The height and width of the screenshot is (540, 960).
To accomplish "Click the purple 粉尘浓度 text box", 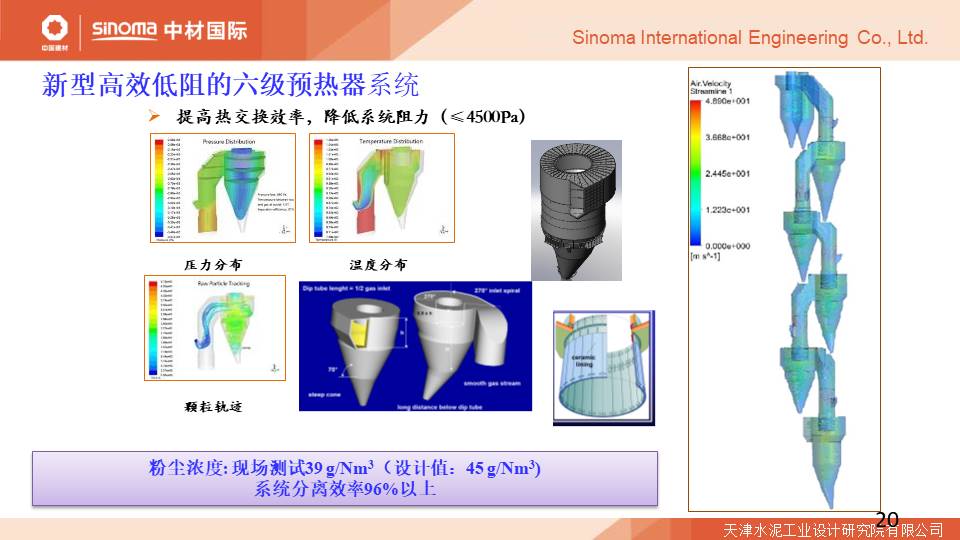I will click(x=345, y=478).
